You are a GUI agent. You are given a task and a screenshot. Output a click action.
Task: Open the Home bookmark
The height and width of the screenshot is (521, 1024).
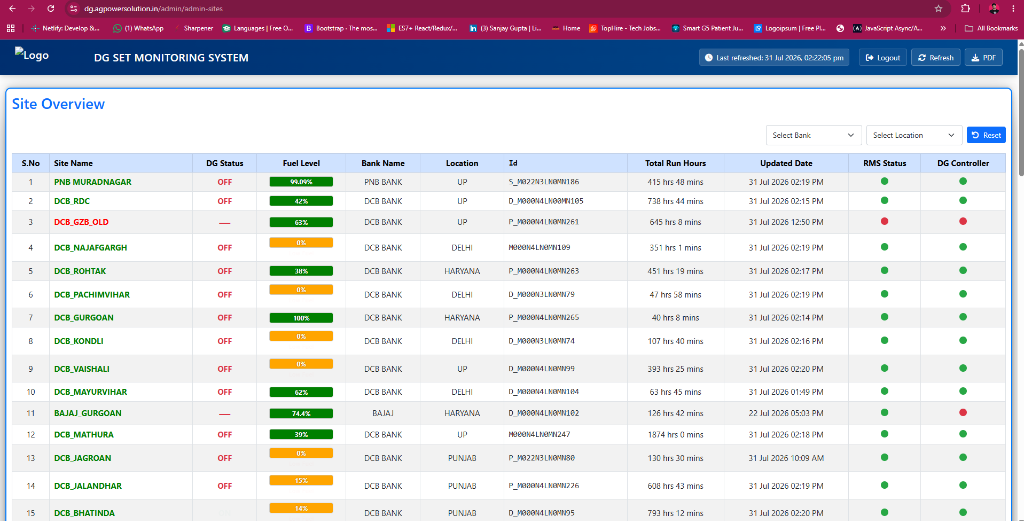click(x=566, y=28)
